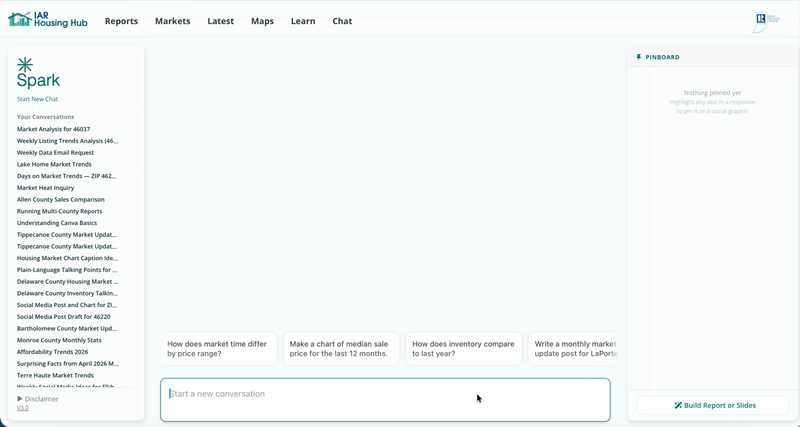
Task: Open 'Lake Home Market Trends' conversation
Action: coord(54,164)
